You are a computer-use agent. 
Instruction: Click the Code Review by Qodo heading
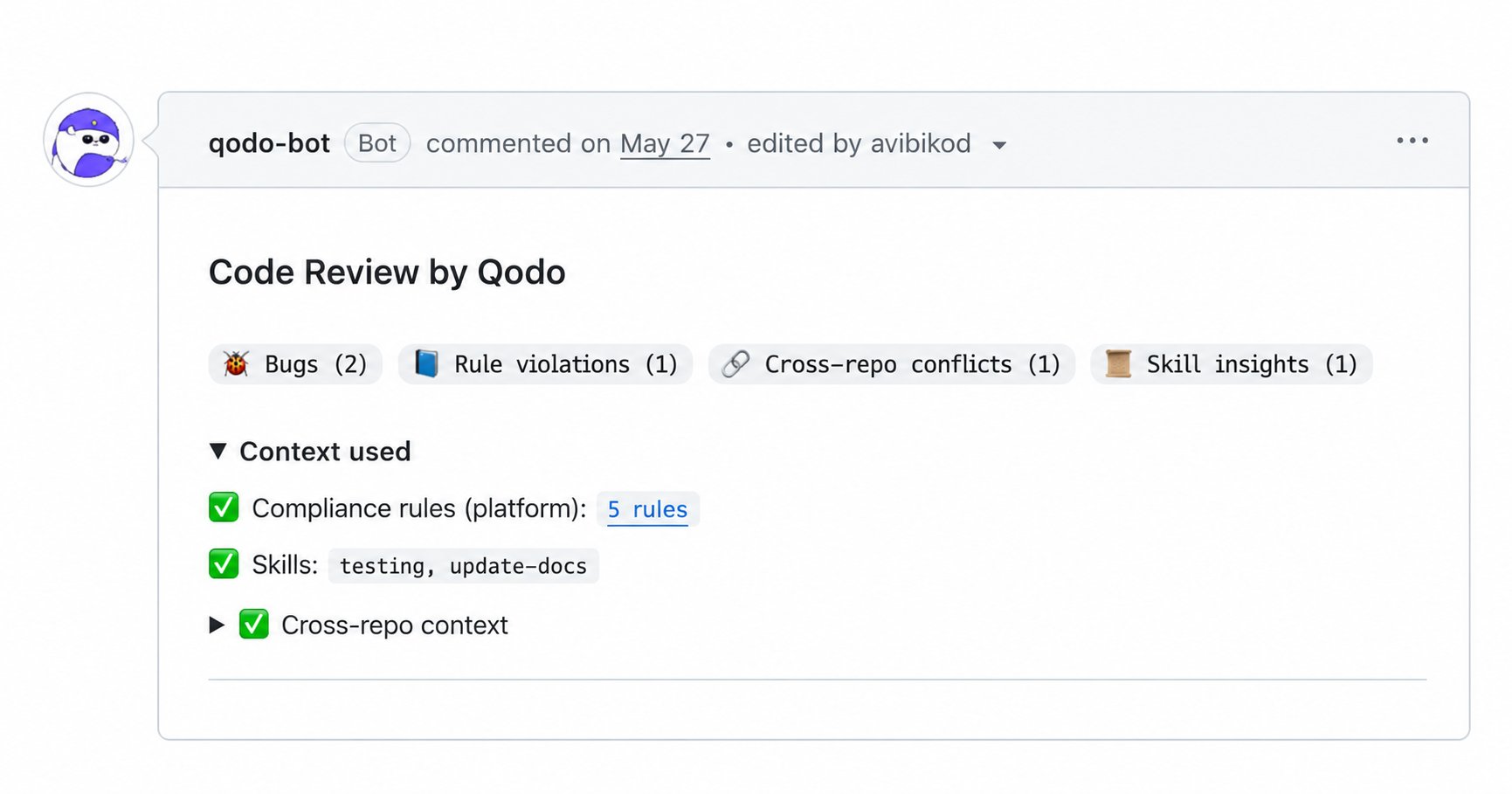(387, 273)
